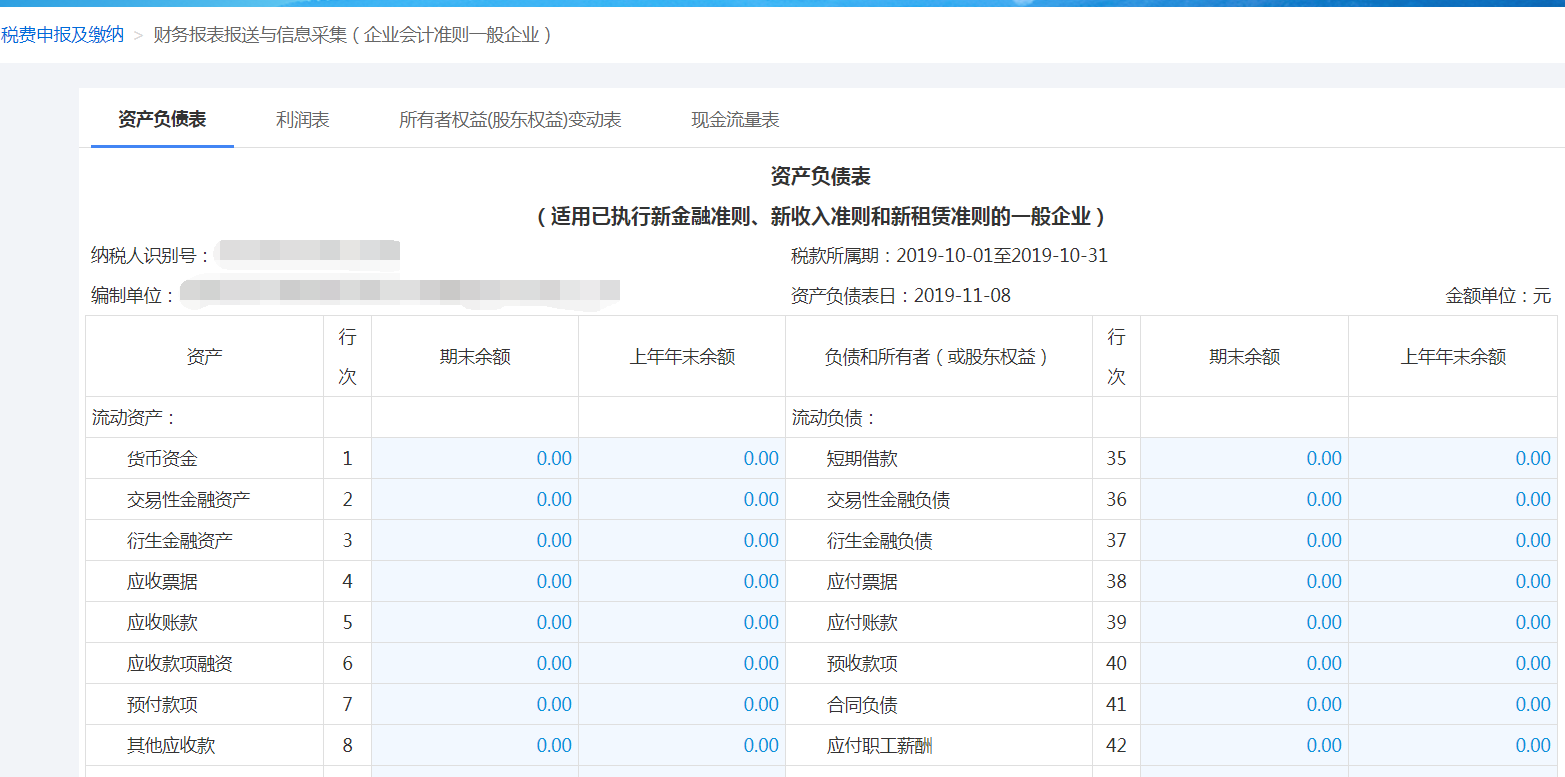Screen dimensions: 1565x777
Task: Edit 合同负债 期末余额 field
Action: tap(1244, 704)
